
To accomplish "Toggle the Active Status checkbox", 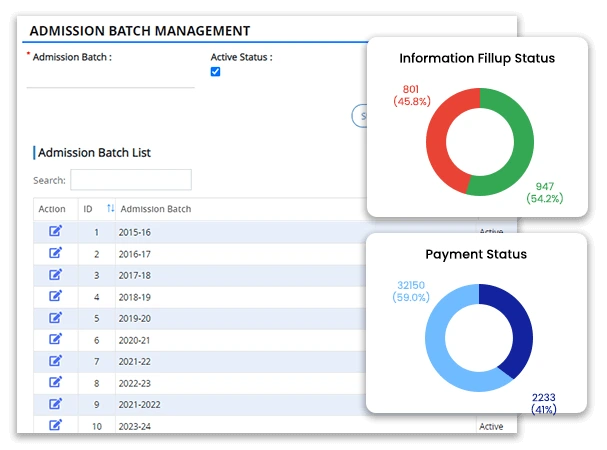I will point(215,72).
